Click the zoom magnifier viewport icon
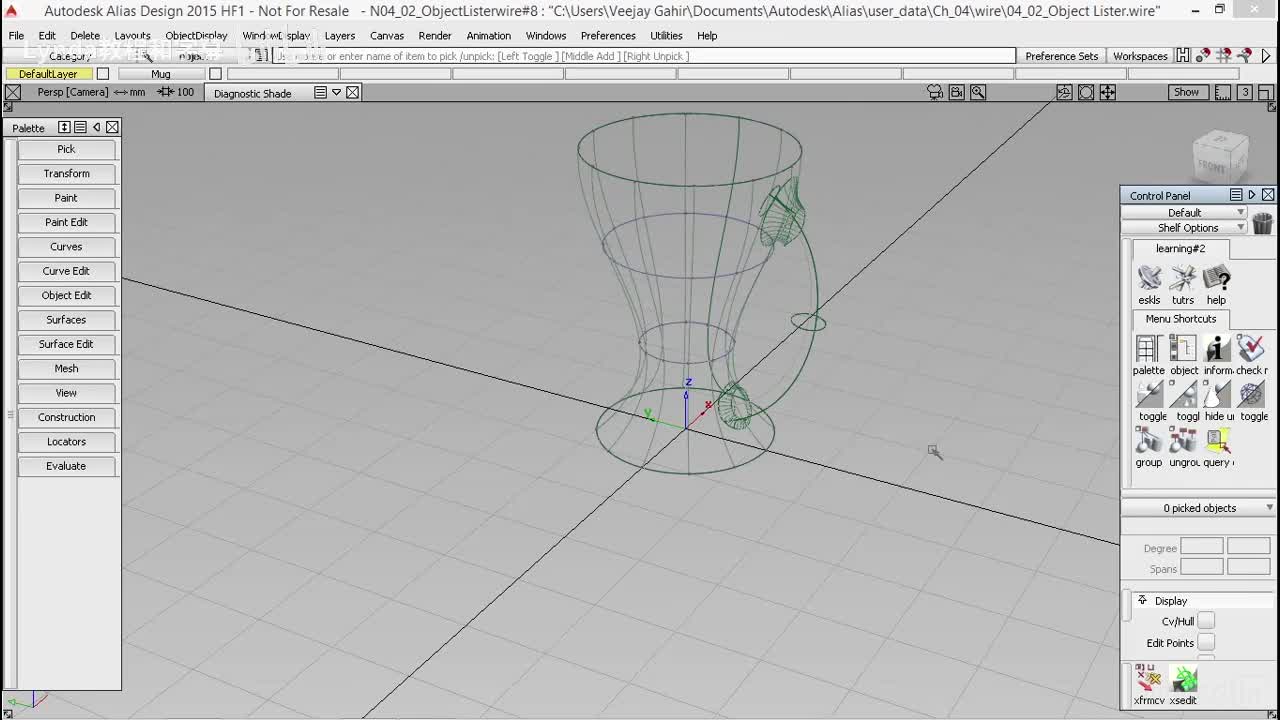 click(x=978, y=92)
